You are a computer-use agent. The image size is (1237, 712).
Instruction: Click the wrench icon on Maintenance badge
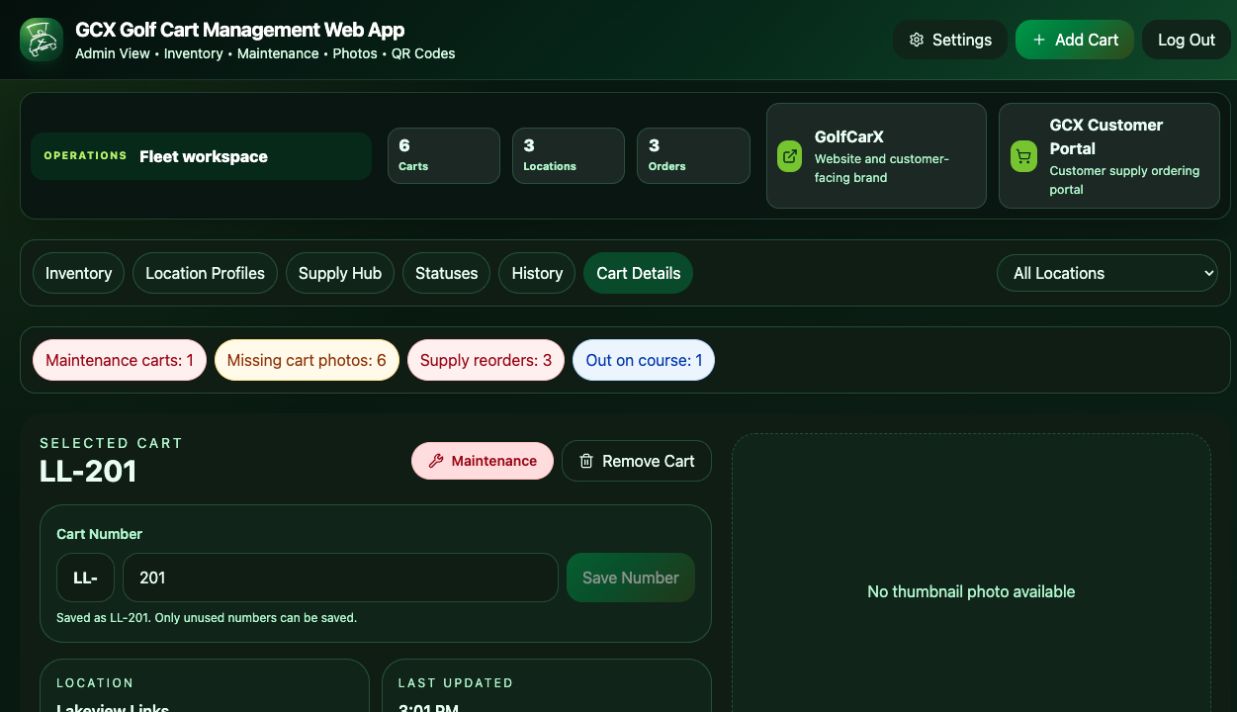pyautogui.click(x=436, y=461)
